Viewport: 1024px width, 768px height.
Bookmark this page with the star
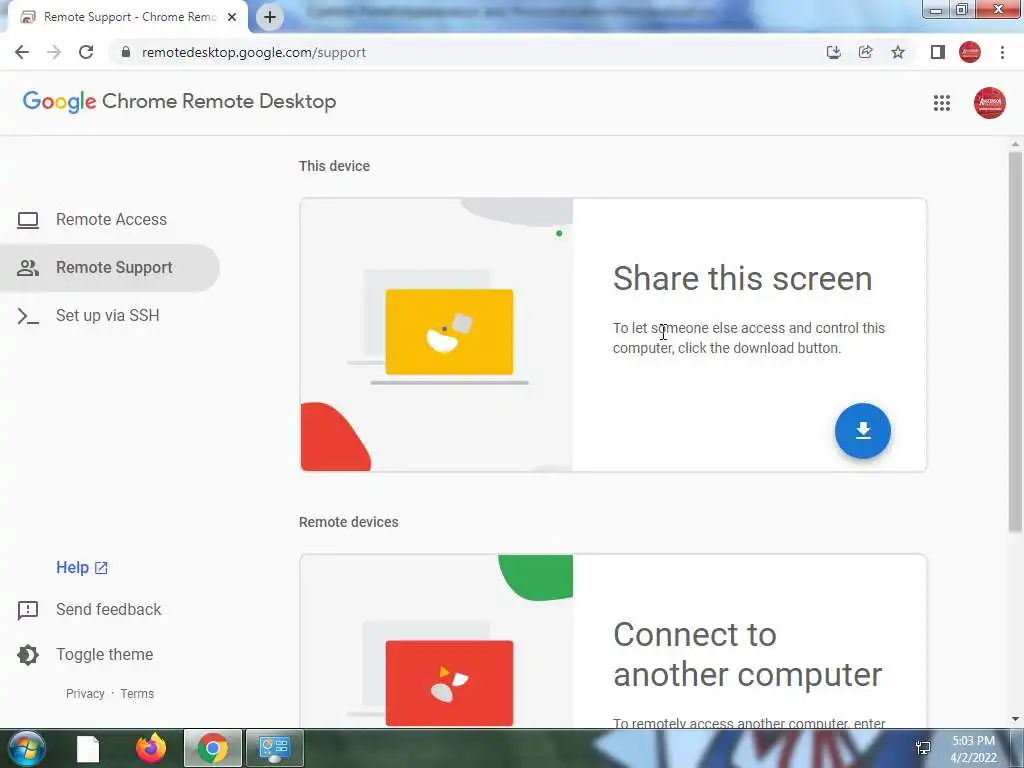click(x=898, y=52)
